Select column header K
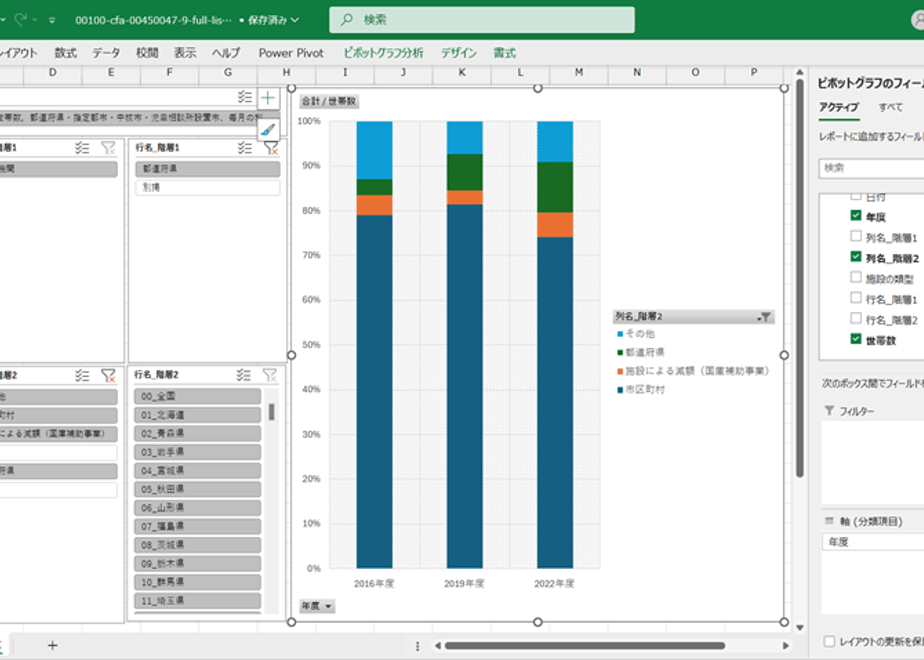Viewport: 924px width, 660px height. (x=461, y=72)
